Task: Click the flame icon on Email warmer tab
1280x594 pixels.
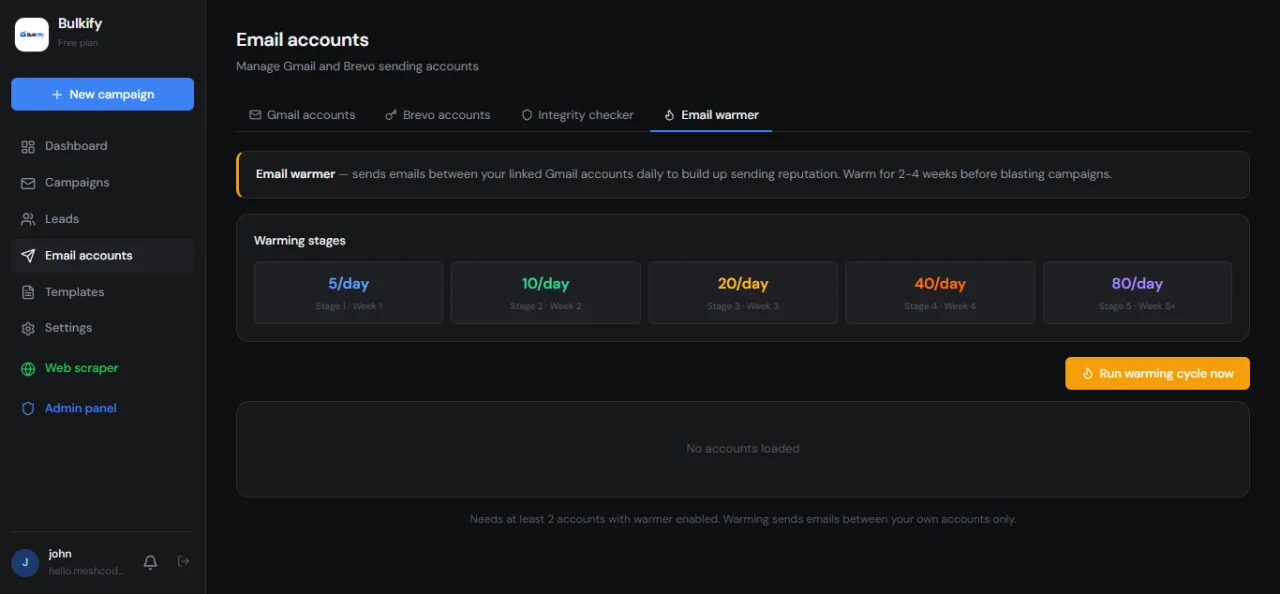Action: click(x=670, y=115)
